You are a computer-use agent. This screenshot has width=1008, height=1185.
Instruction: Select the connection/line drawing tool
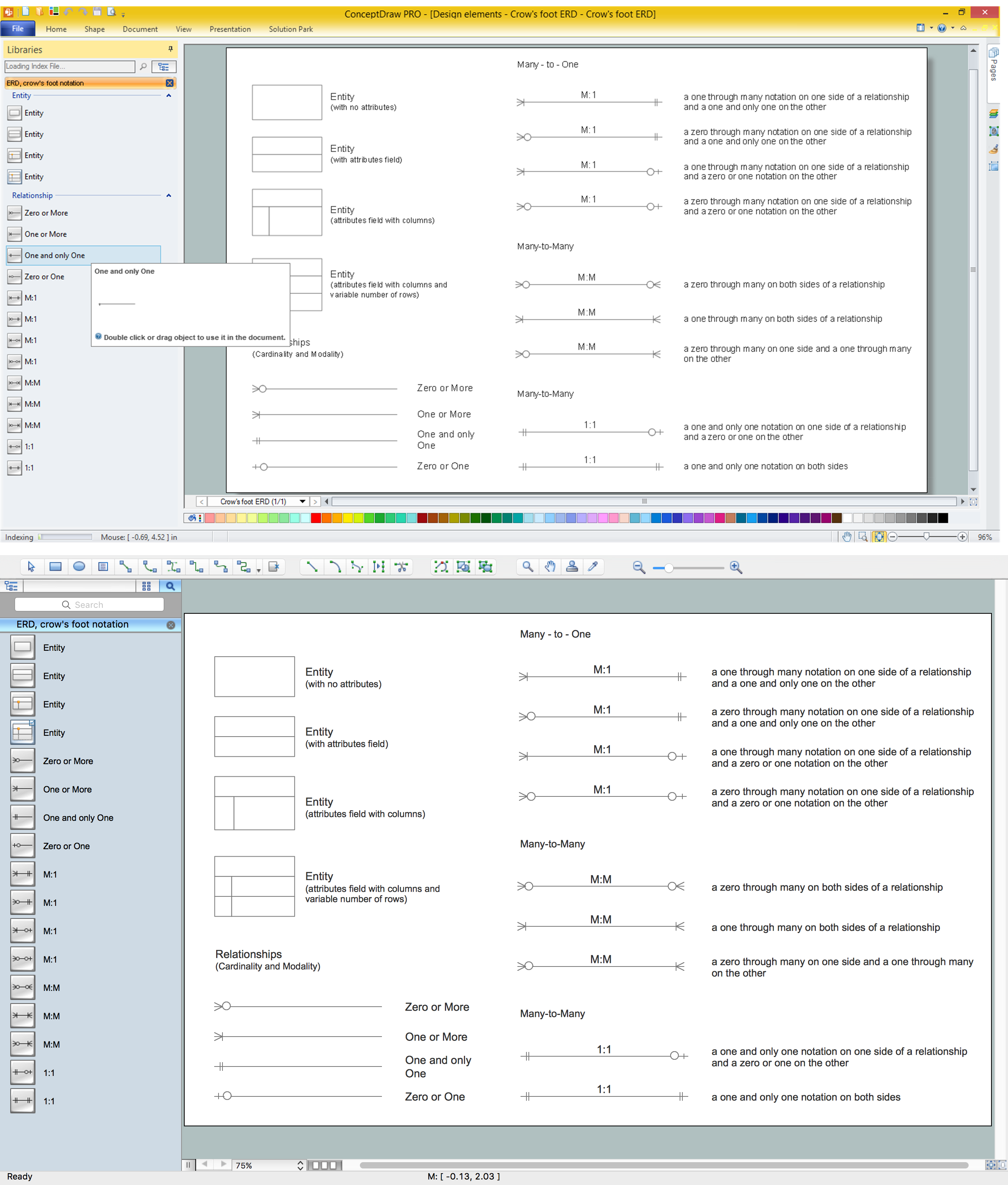[x=313, y=567]
